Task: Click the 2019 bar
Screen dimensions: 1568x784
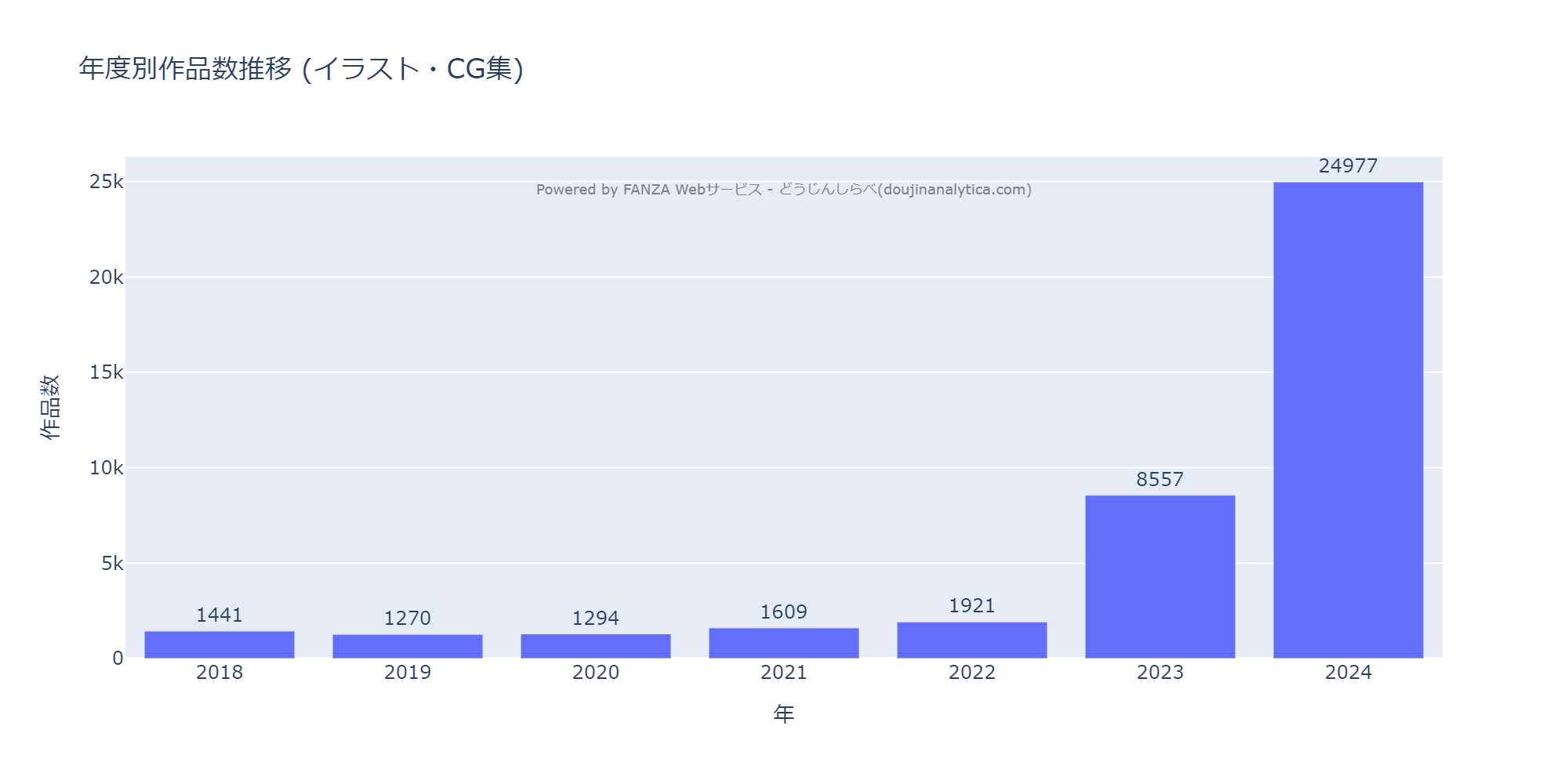Action: [407, 646]
